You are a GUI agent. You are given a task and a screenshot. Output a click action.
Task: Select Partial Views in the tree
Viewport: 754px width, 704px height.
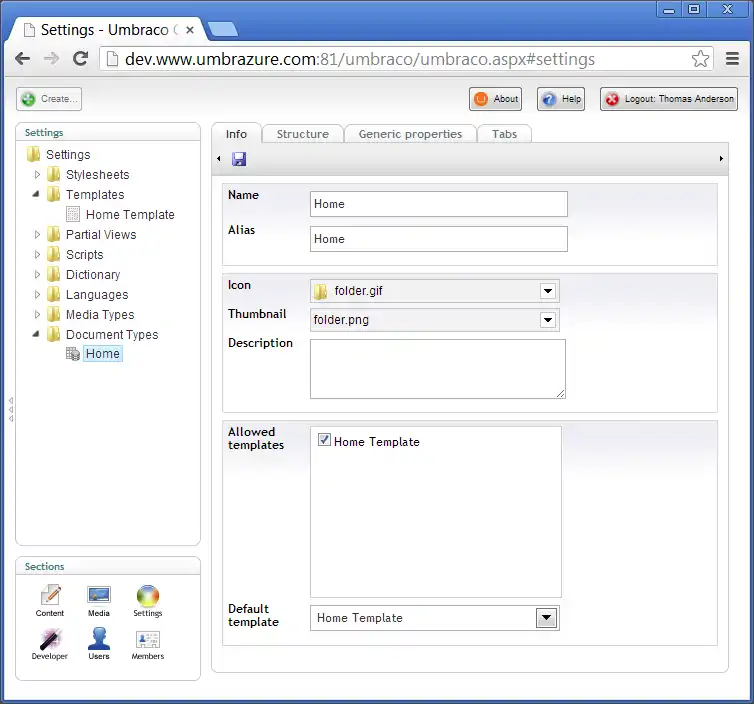point(101,235)
